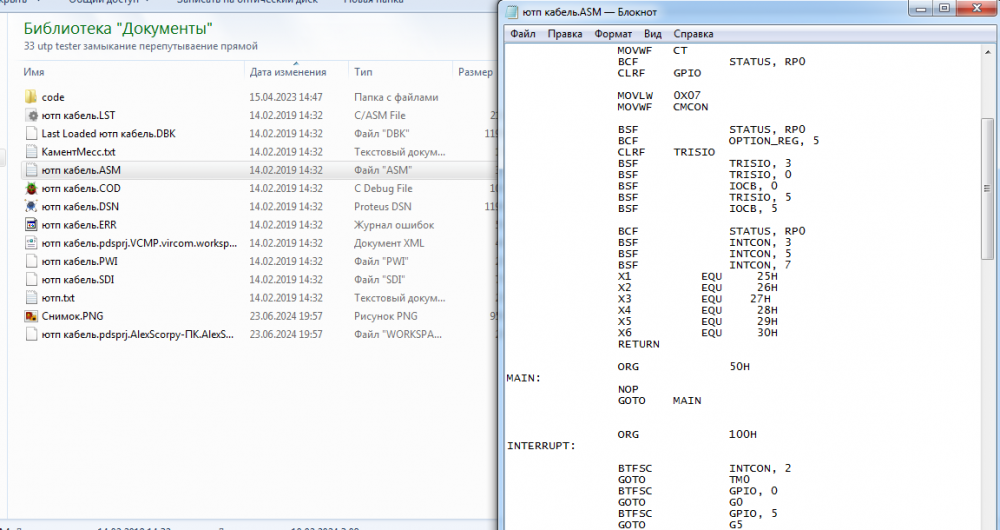Screen dimensions: 1000x530
Task: Click the ютп кабель.COD debug file icon
Action: coord(30,188)
